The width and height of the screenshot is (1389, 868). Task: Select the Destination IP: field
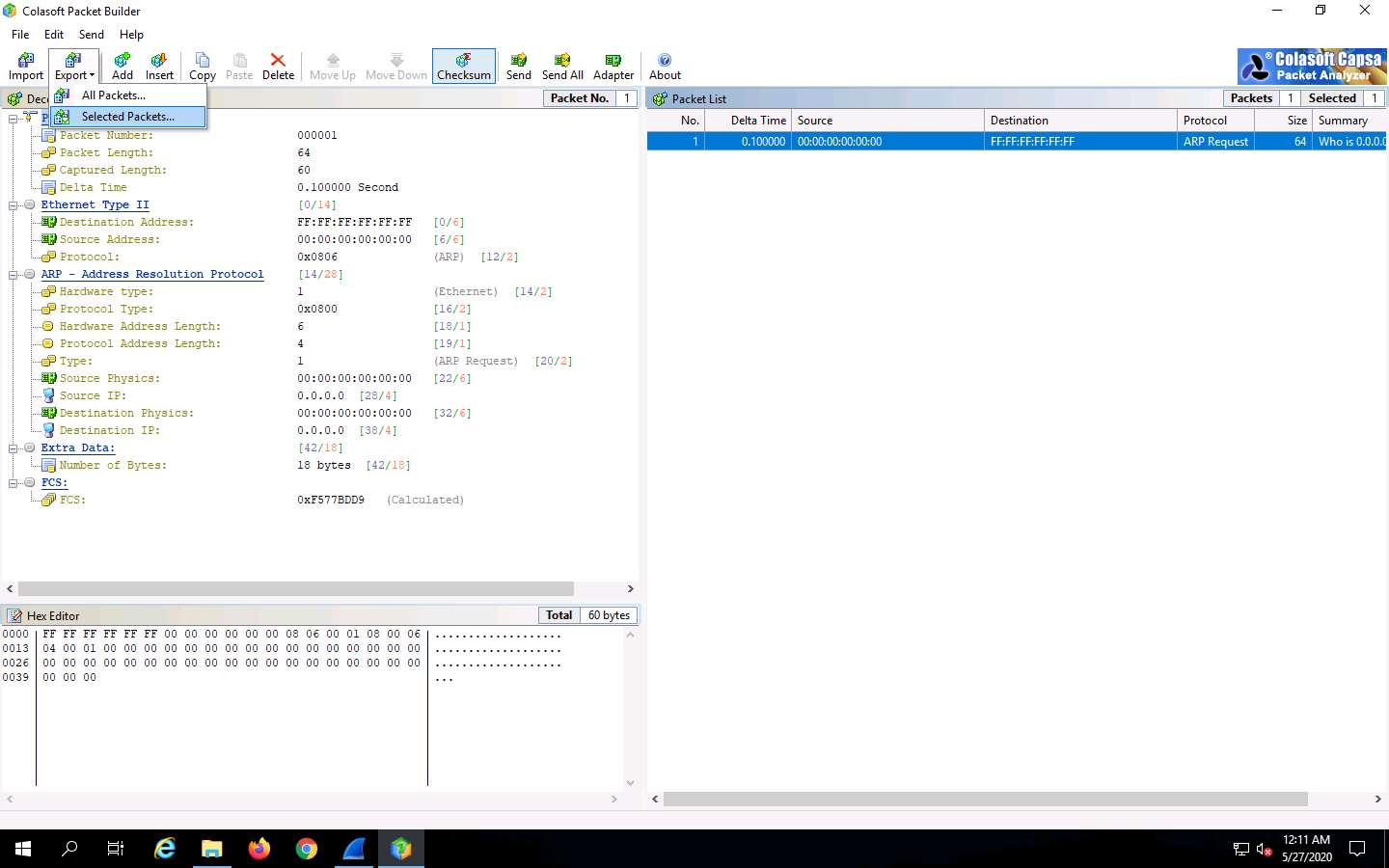[110, 431]
